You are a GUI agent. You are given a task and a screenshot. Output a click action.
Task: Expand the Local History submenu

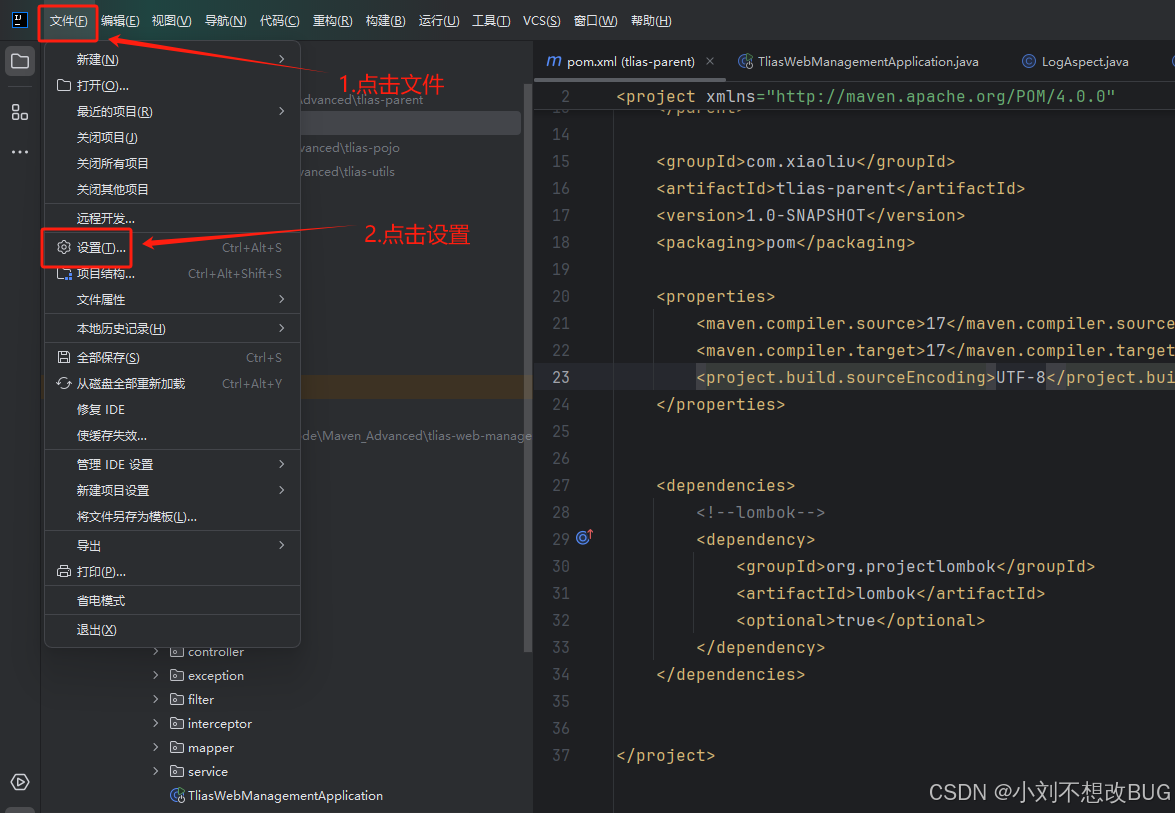282,328
